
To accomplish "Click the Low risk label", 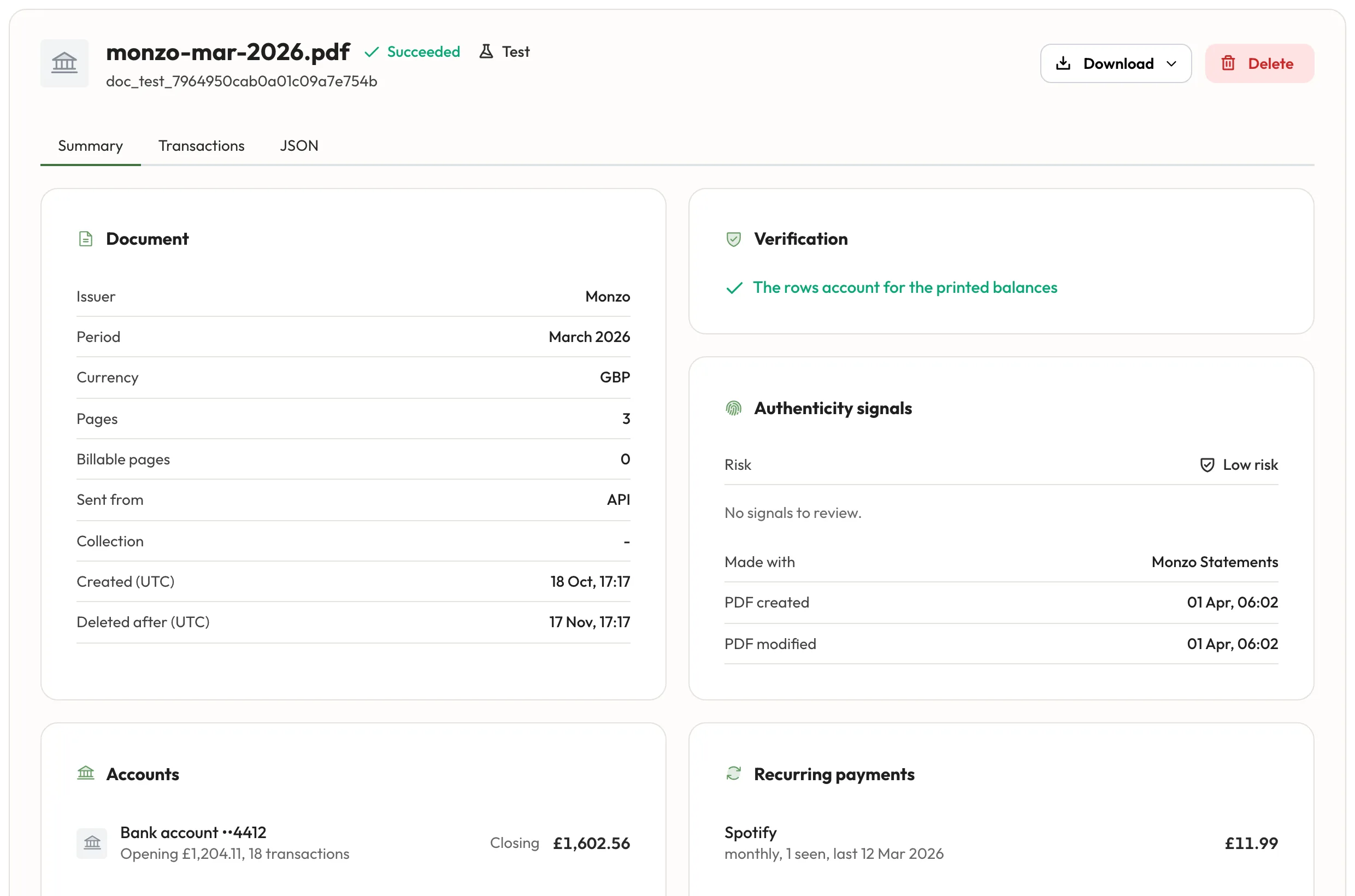I will (1250, 465).
